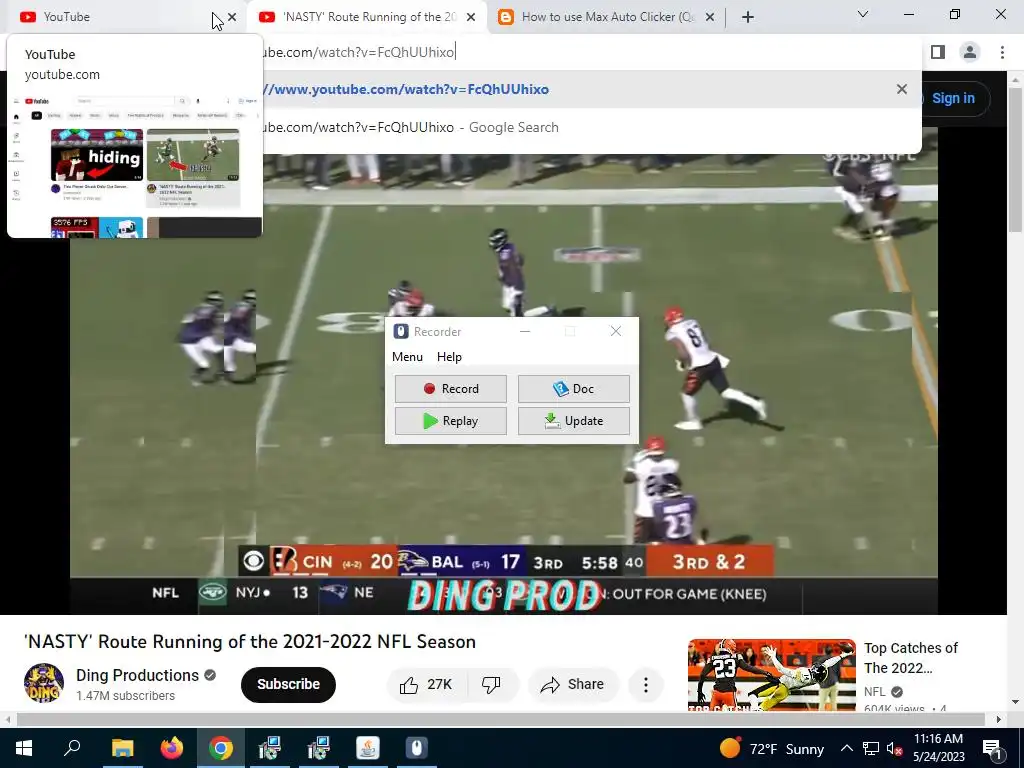The width and height of the screenshot is (1024, 768).
Task: Open the network tray icon
Action: [x=871, y=748]
